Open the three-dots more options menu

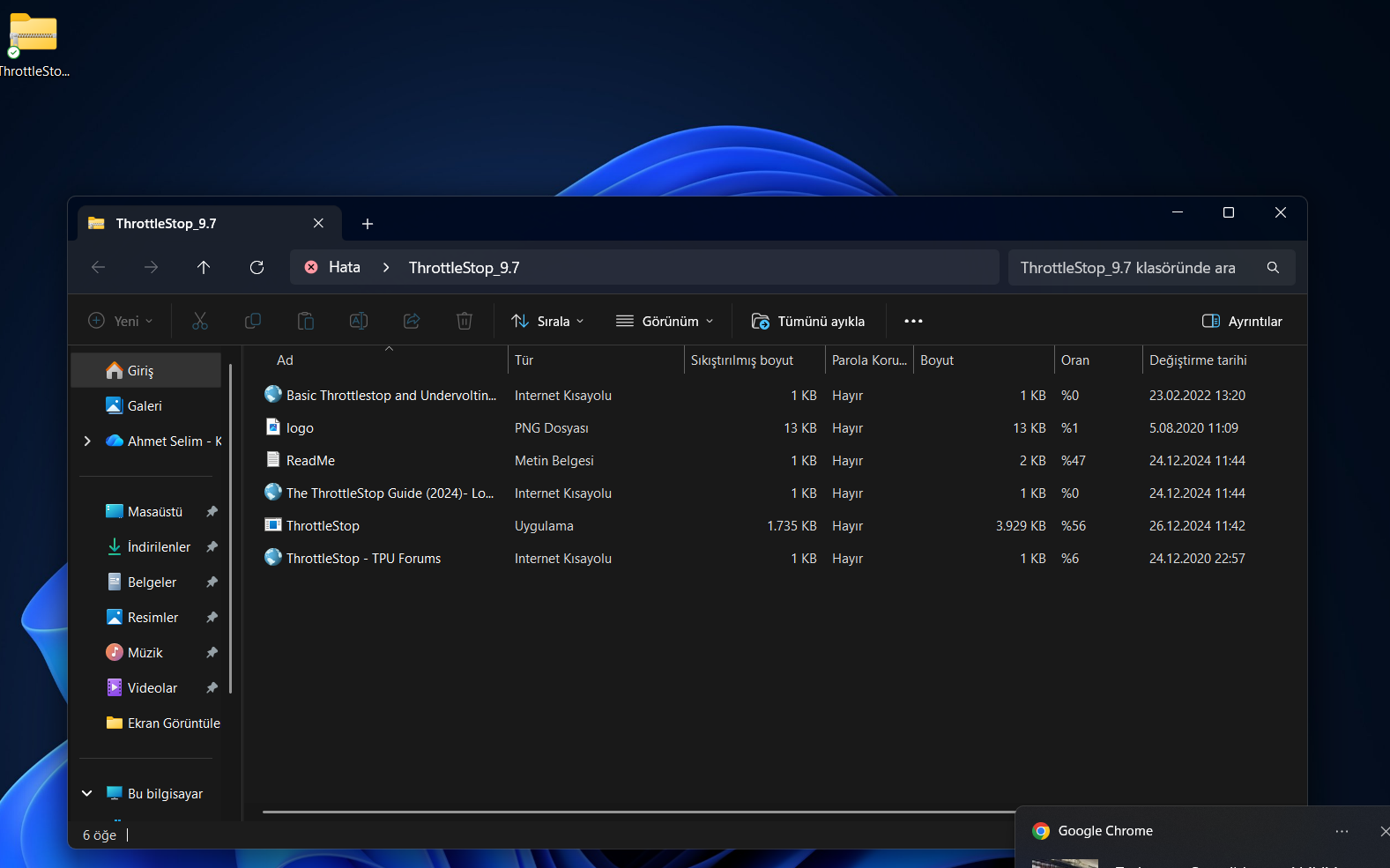(913, 321)
